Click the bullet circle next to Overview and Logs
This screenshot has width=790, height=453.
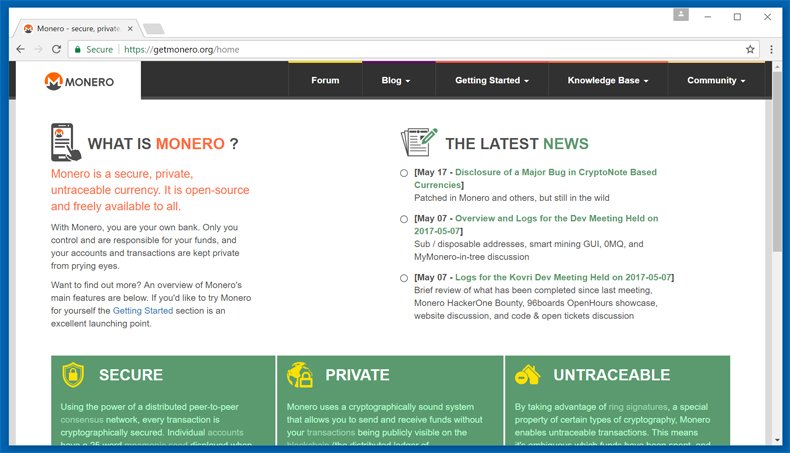click(404, 219)
